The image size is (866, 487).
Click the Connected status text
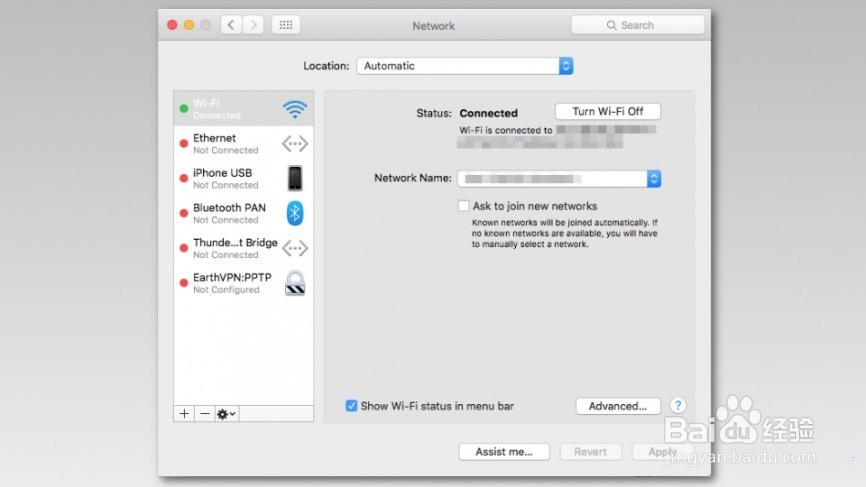[489, 113]
